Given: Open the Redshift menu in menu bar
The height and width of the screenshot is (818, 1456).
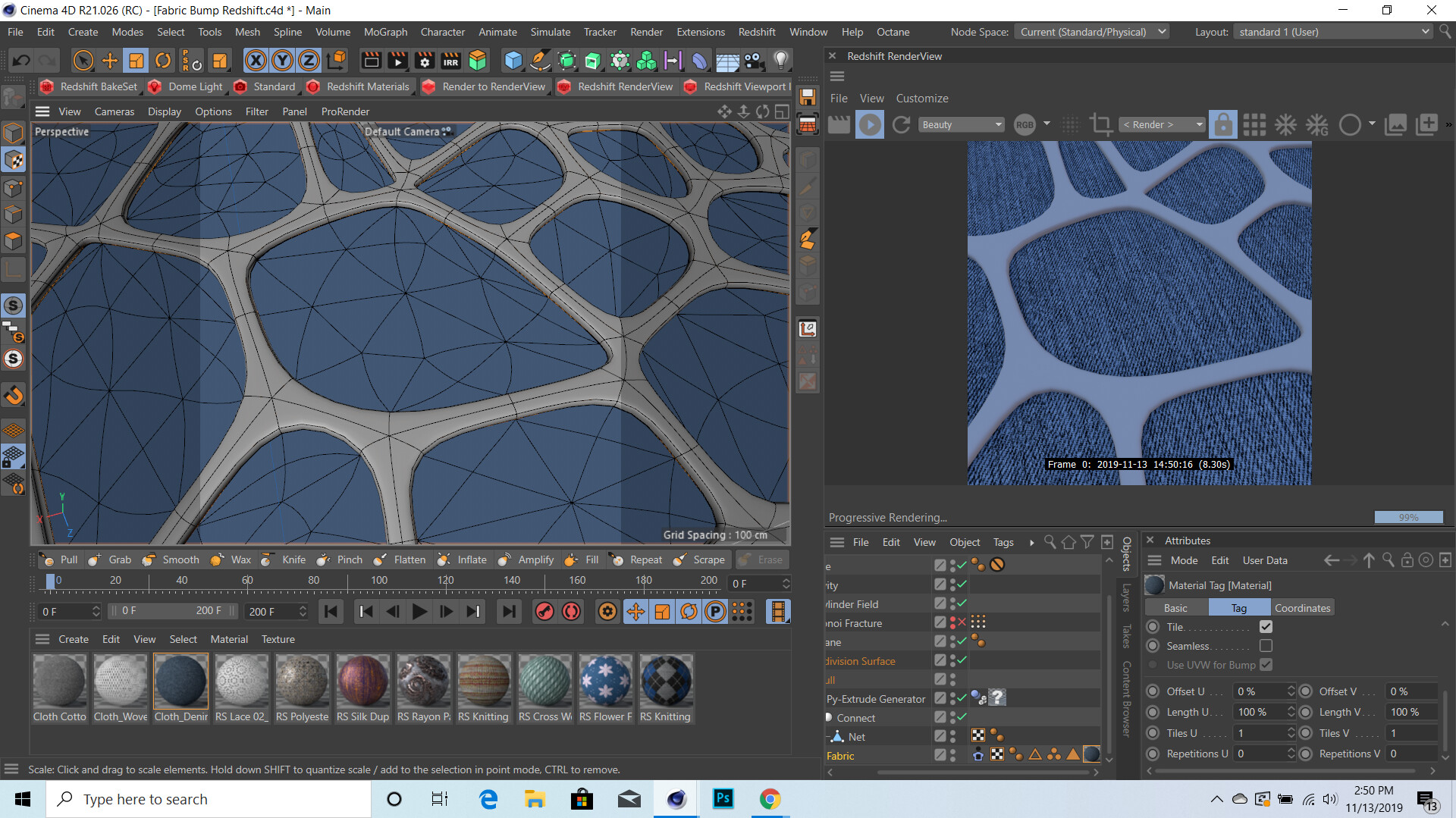Looking at the screenshot, I should point(757,32).
